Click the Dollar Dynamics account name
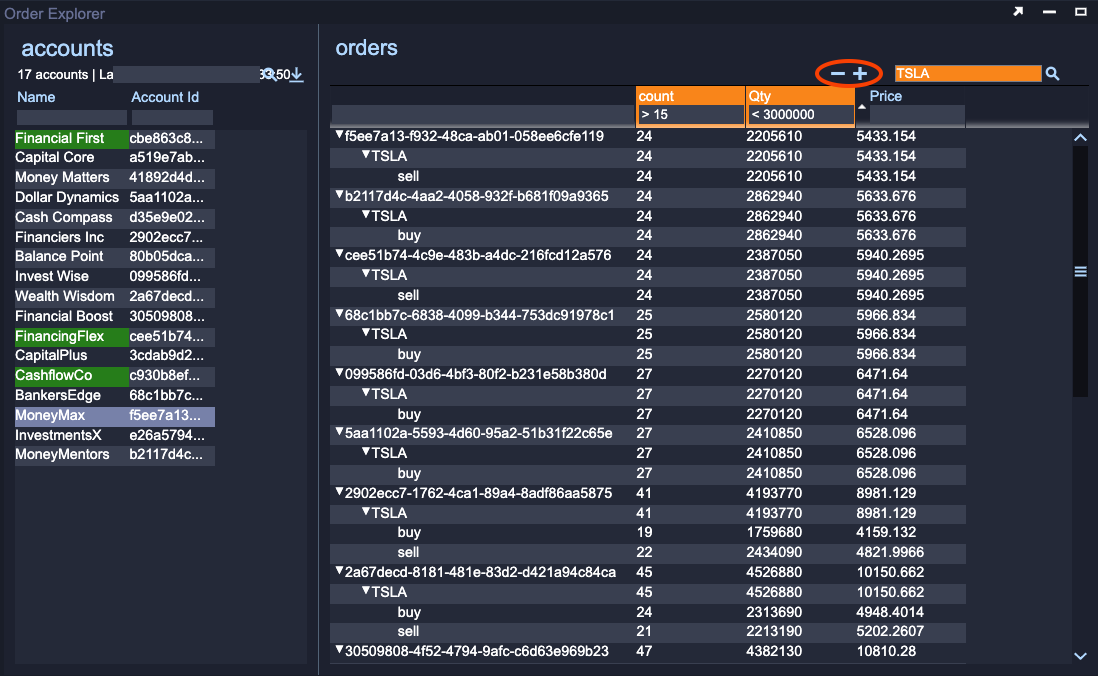The height and width of the screenshot is (676, 1098). [67, 197]
